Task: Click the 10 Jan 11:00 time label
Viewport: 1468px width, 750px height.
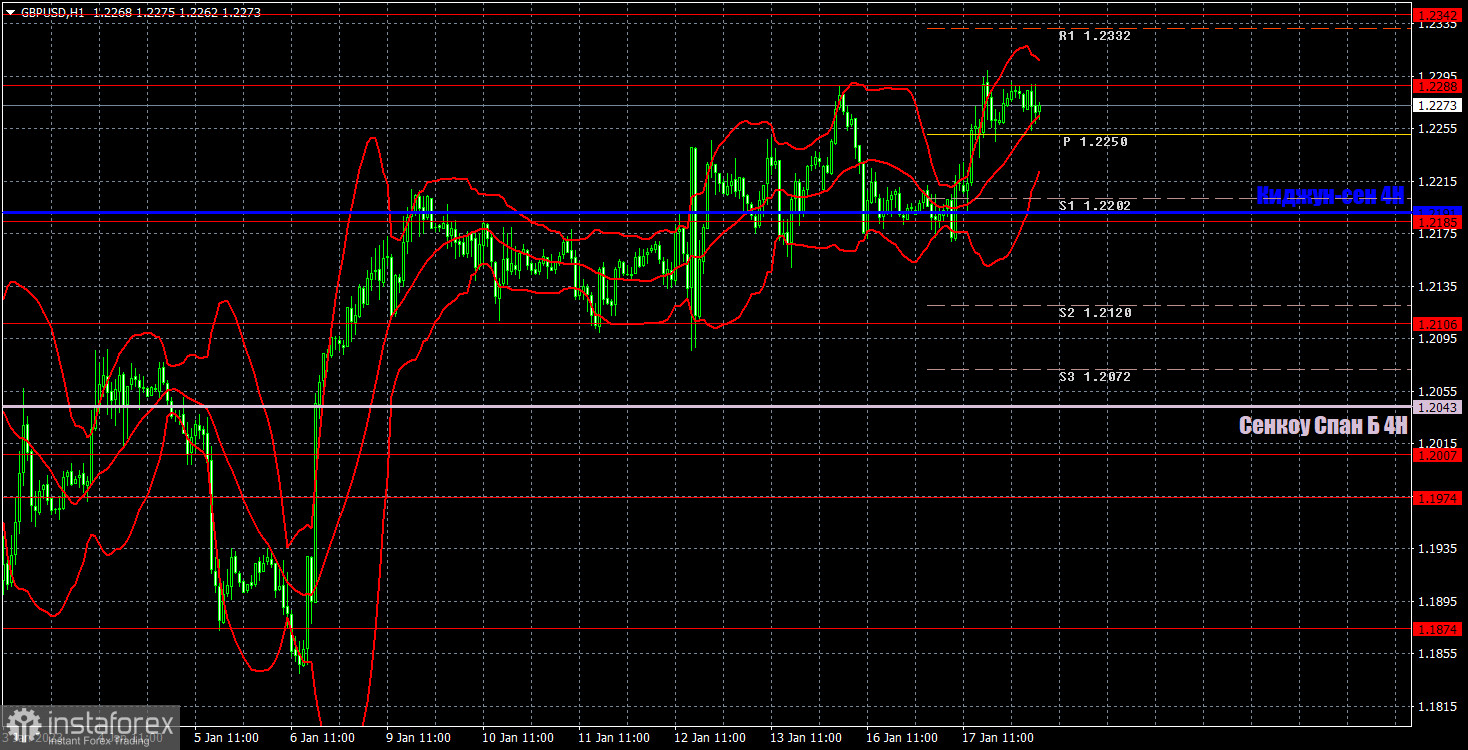Action: [x=517, y=738]
